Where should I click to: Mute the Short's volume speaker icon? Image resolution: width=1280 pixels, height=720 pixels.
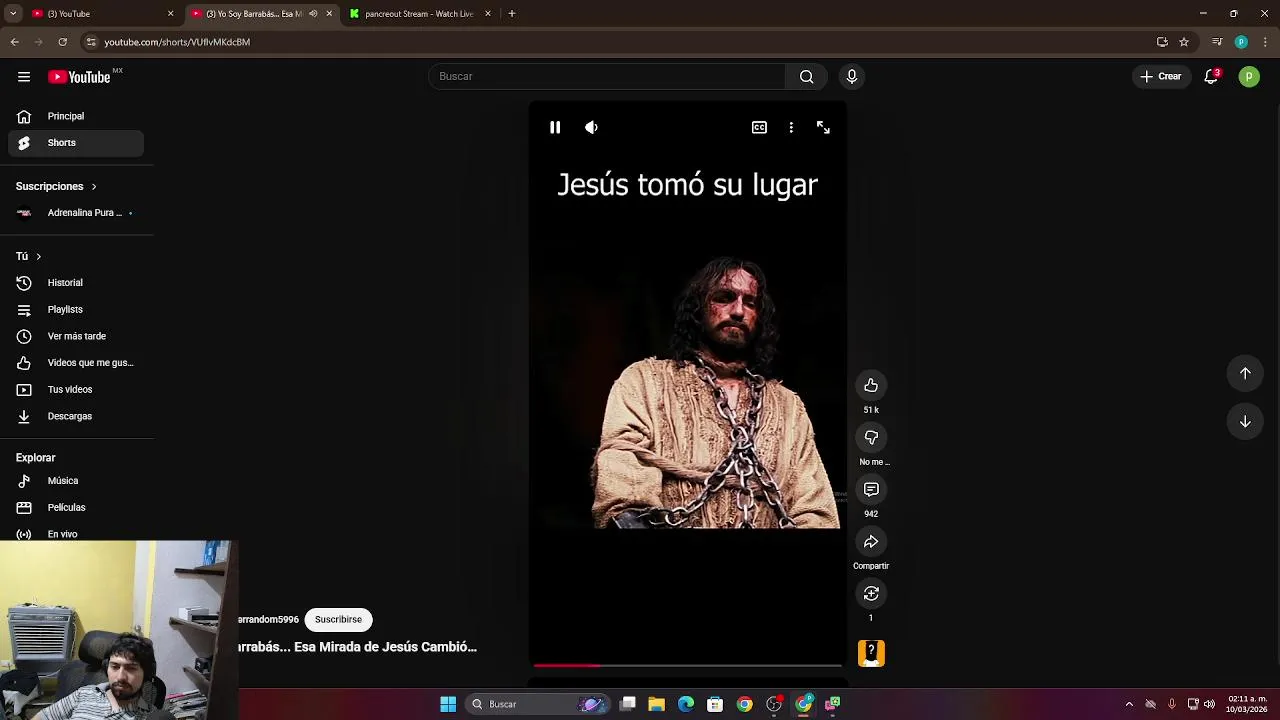(x=591, y=127)
